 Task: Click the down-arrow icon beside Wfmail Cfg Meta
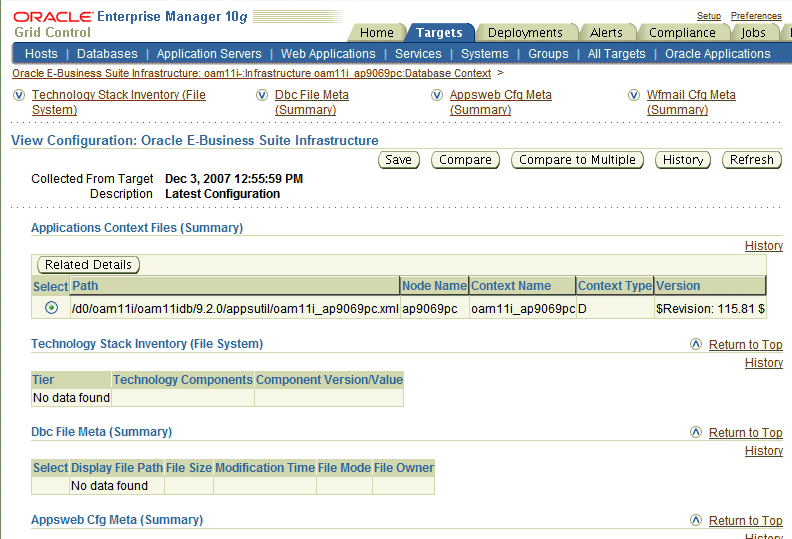[x=634, y=95]
